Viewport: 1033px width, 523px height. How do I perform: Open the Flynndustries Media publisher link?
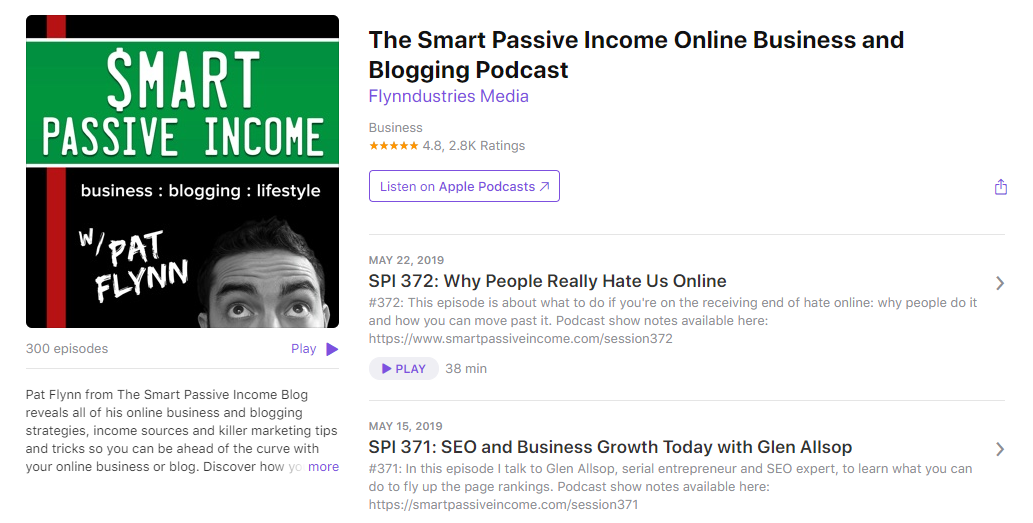tap(449, 96)
